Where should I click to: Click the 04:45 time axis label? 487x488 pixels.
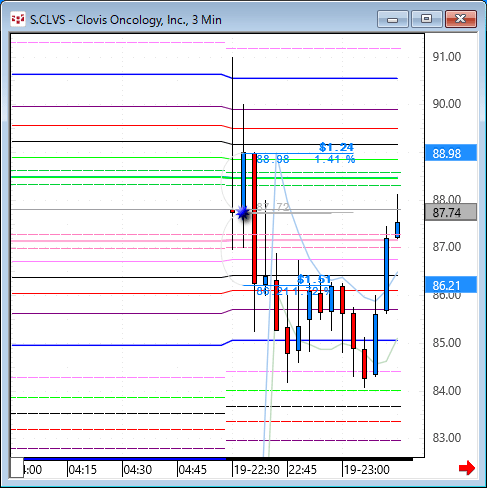193,470
